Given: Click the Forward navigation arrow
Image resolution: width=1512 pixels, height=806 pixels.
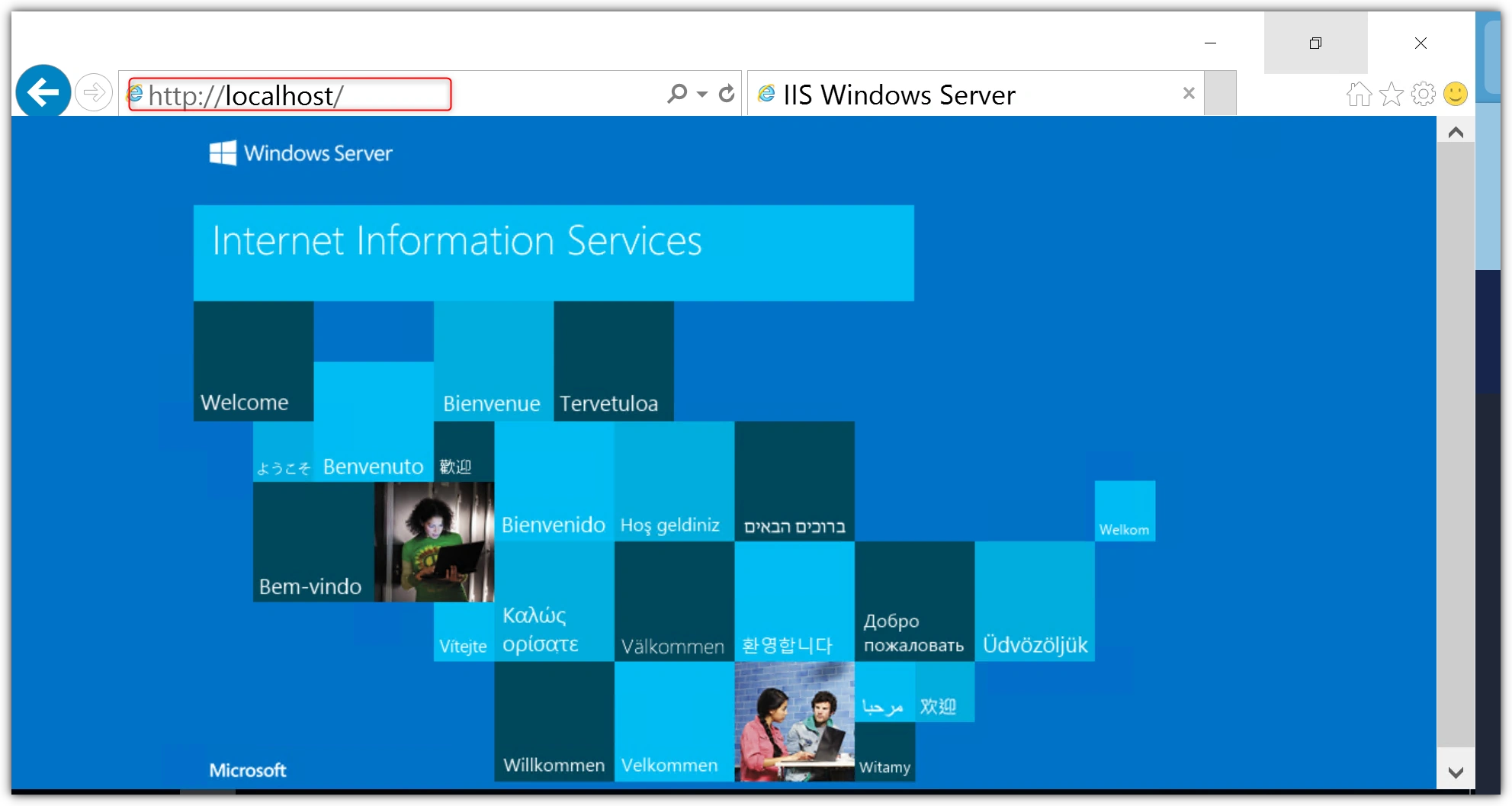Looking at the screenshot, I should point(94,93).
